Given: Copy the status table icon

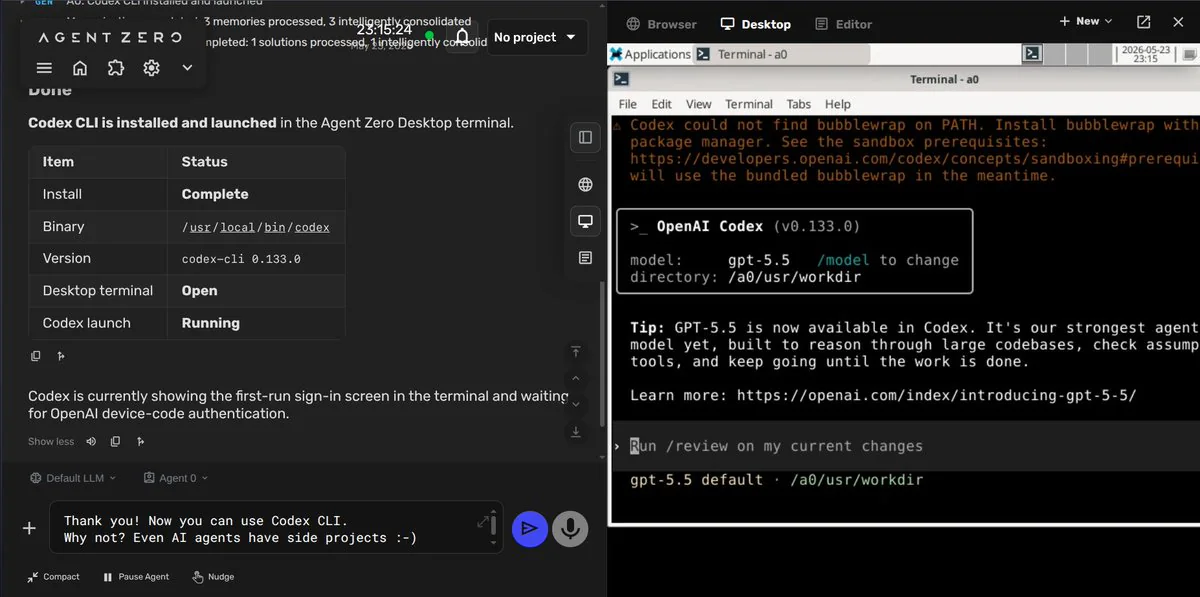Looking at the screenshot, I should click(x=36, y=356).
